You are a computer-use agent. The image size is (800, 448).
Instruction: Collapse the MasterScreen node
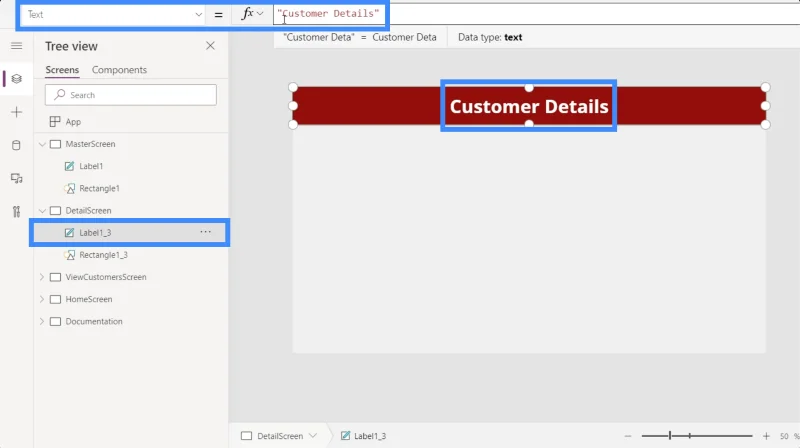coord(42,144)
